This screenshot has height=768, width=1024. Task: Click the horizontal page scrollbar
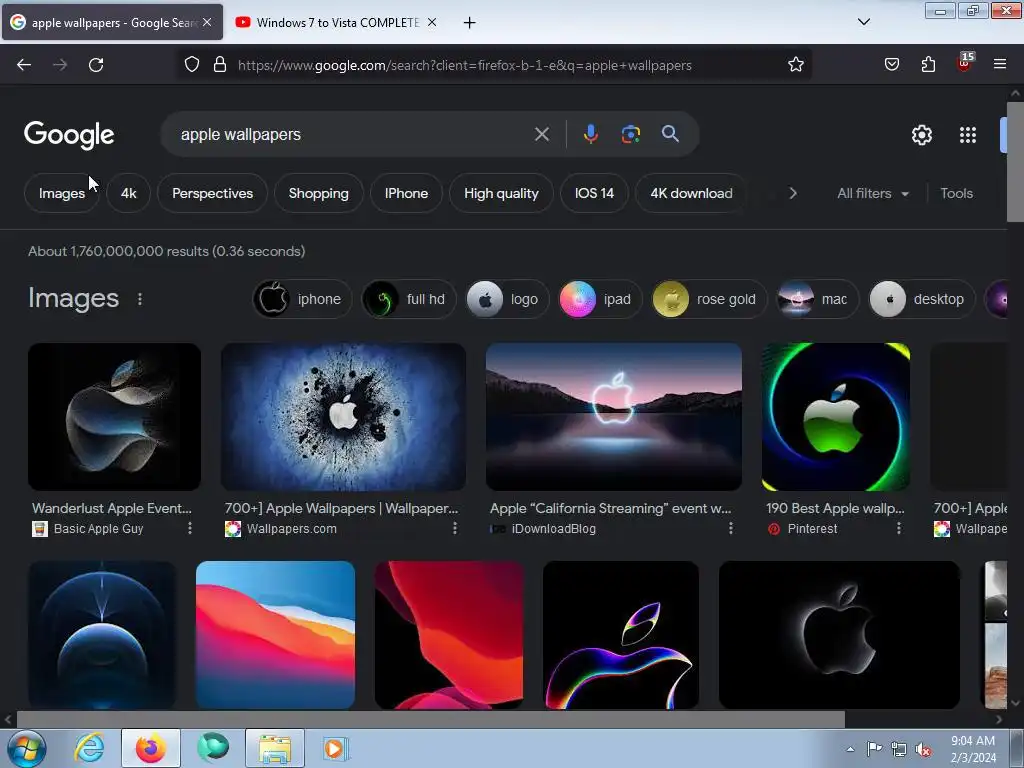tap(430, 720)
